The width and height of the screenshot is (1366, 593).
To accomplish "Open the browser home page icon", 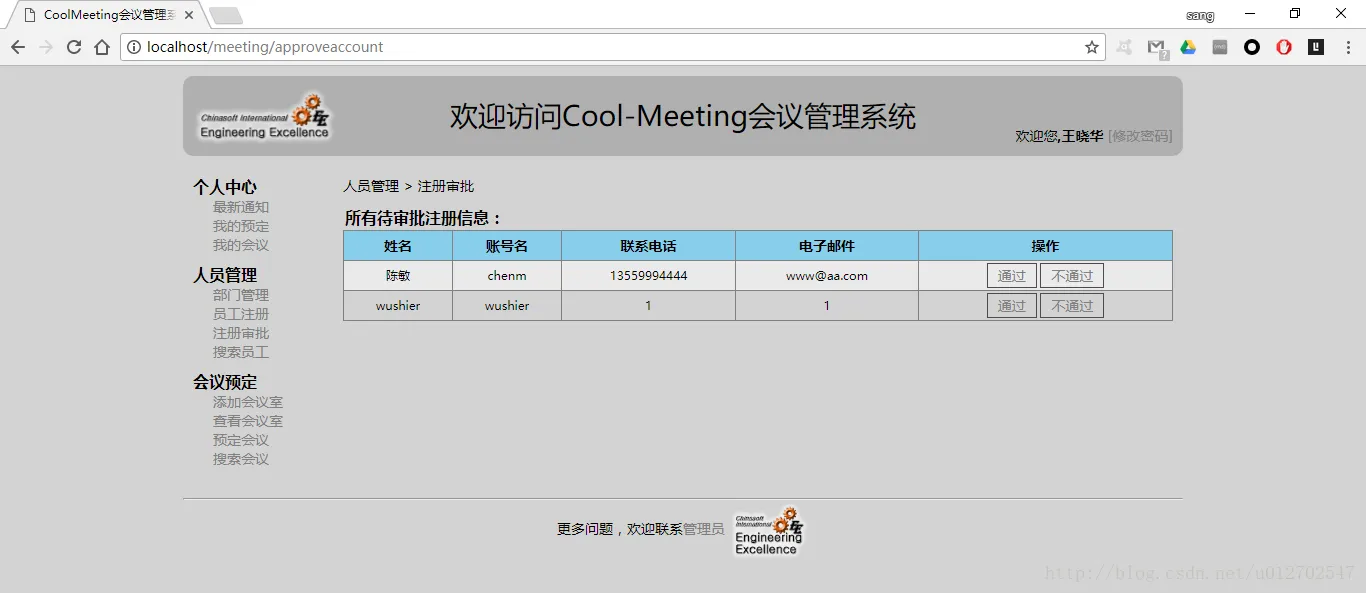I will (102, 47).
